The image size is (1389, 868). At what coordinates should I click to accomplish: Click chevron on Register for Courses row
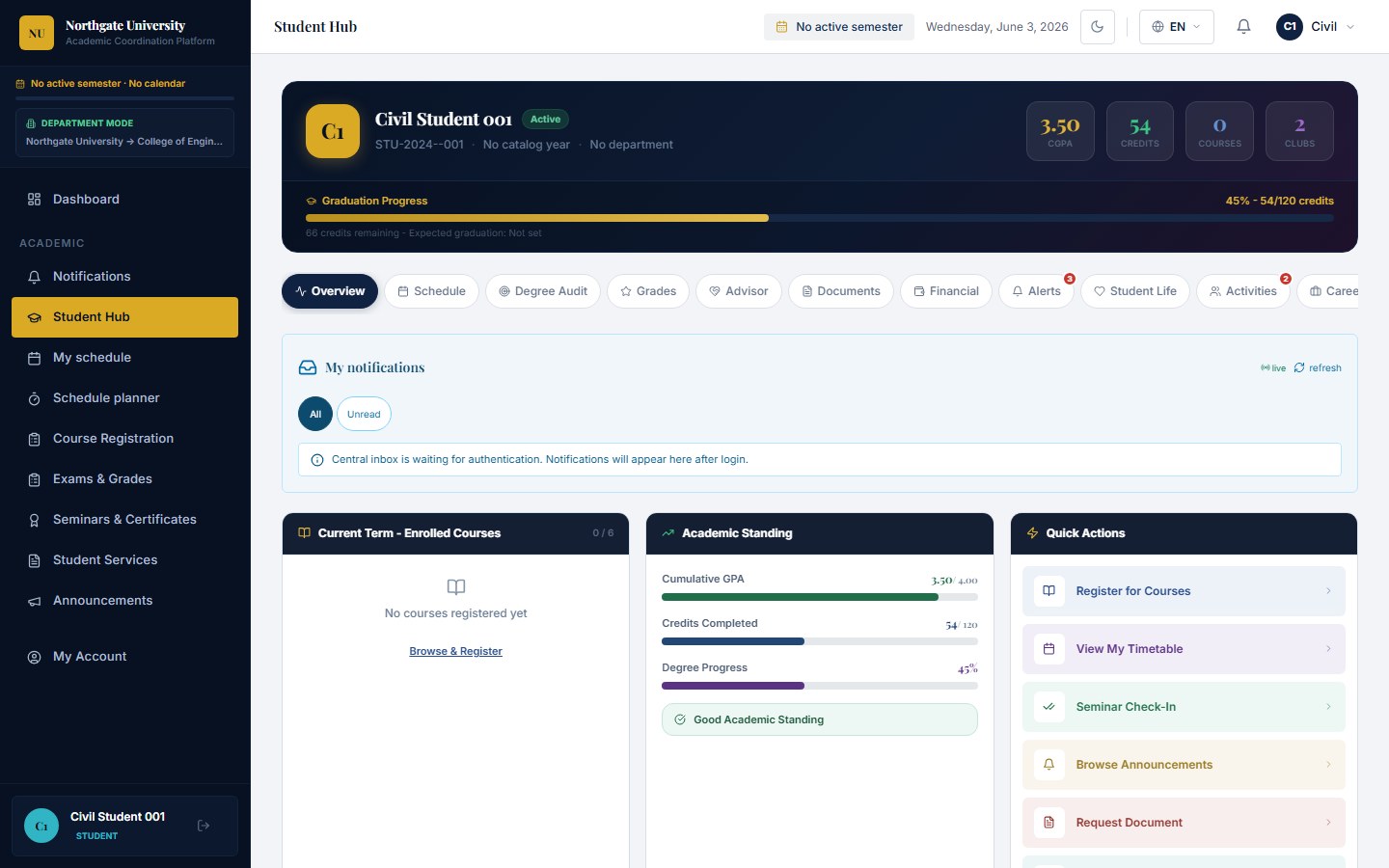[x=1328, y=591]
